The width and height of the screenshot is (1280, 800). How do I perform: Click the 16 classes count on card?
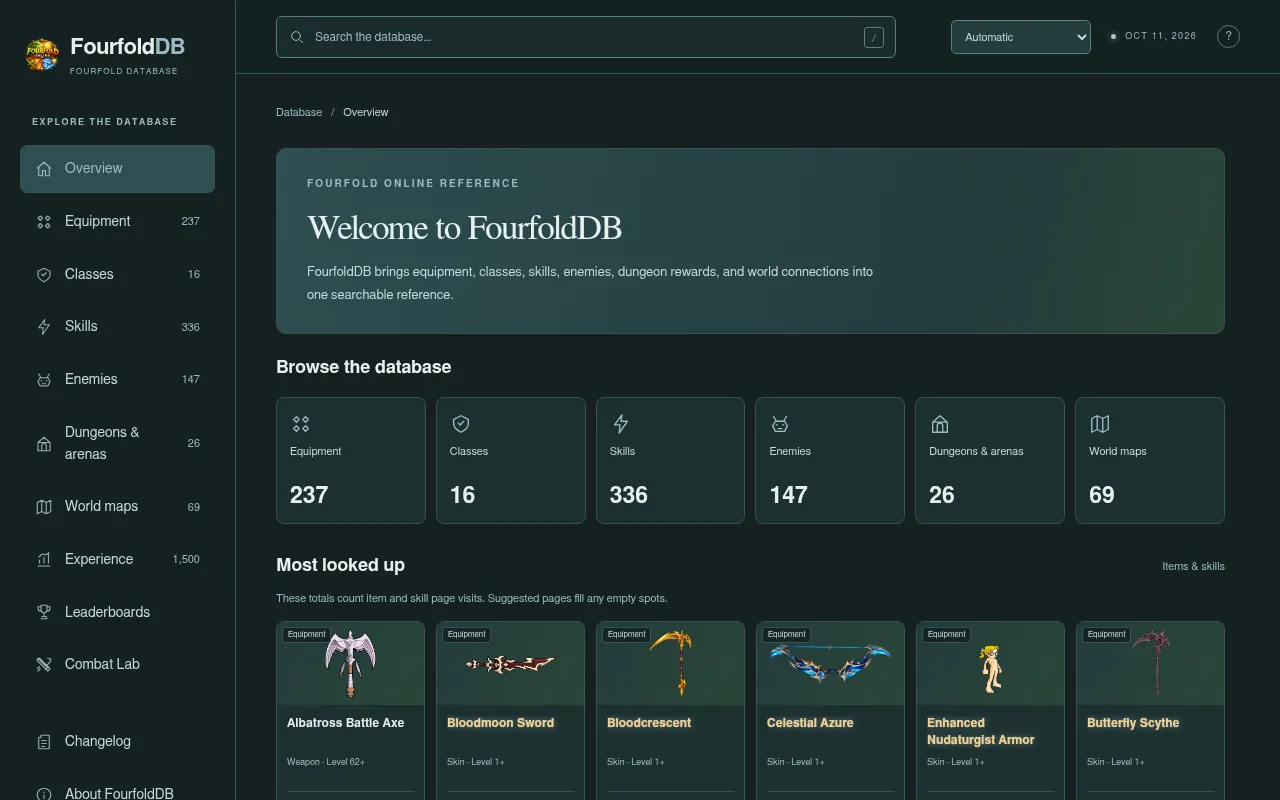point(462,495)
